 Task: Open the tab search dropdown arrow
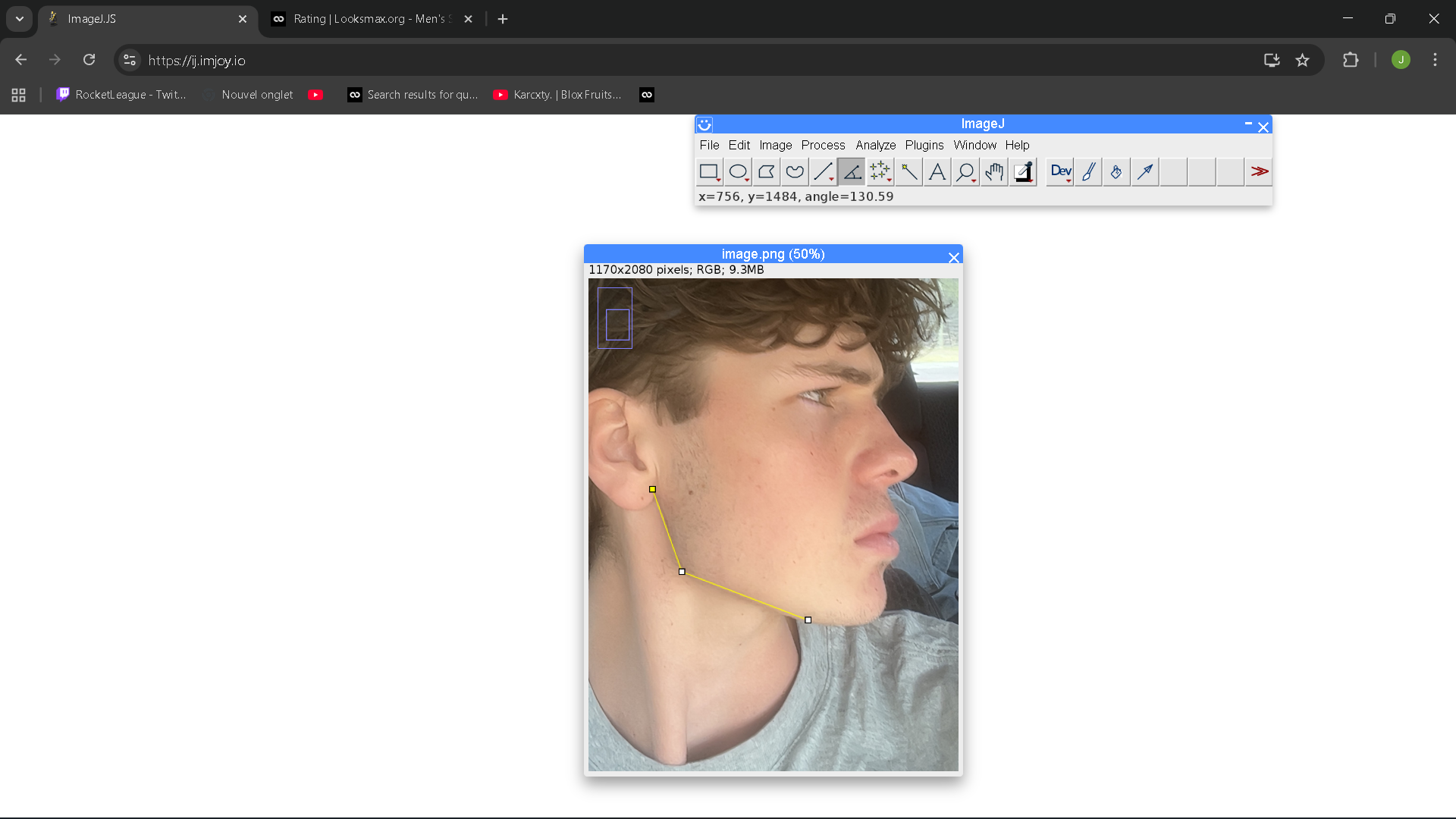[x=20, y=19]
